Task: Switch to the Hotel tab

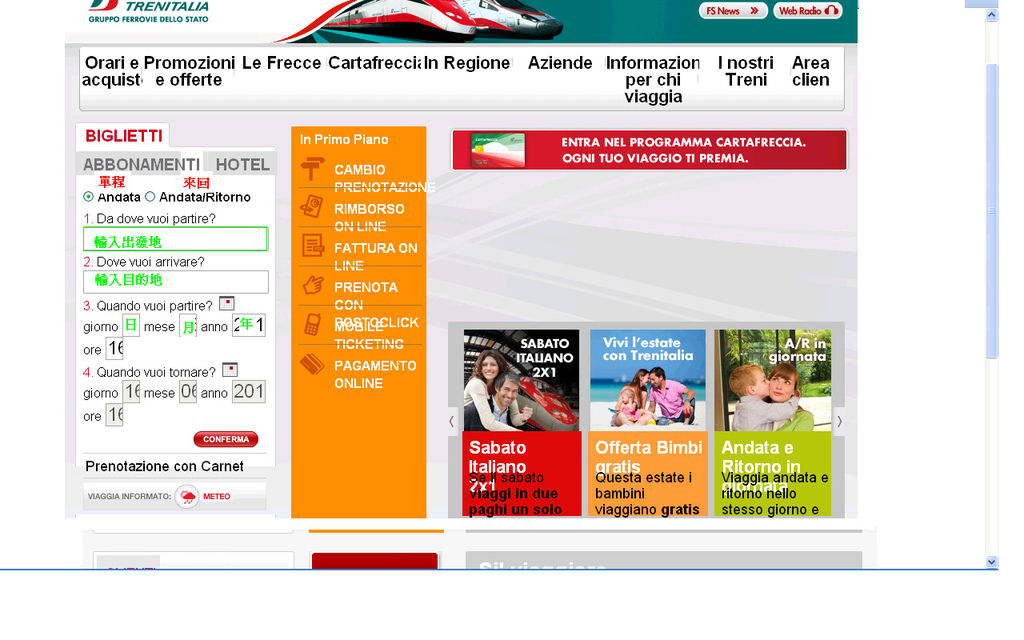Action: pyautogui.click(x=242, y=165)
